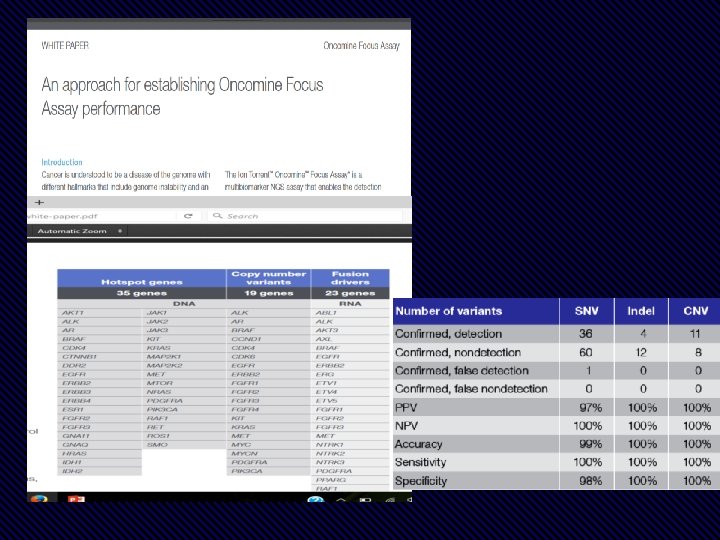The image size is (720, 540).
Task: Reload the white-paper.pdf page
Action: (x=188, y=216)
